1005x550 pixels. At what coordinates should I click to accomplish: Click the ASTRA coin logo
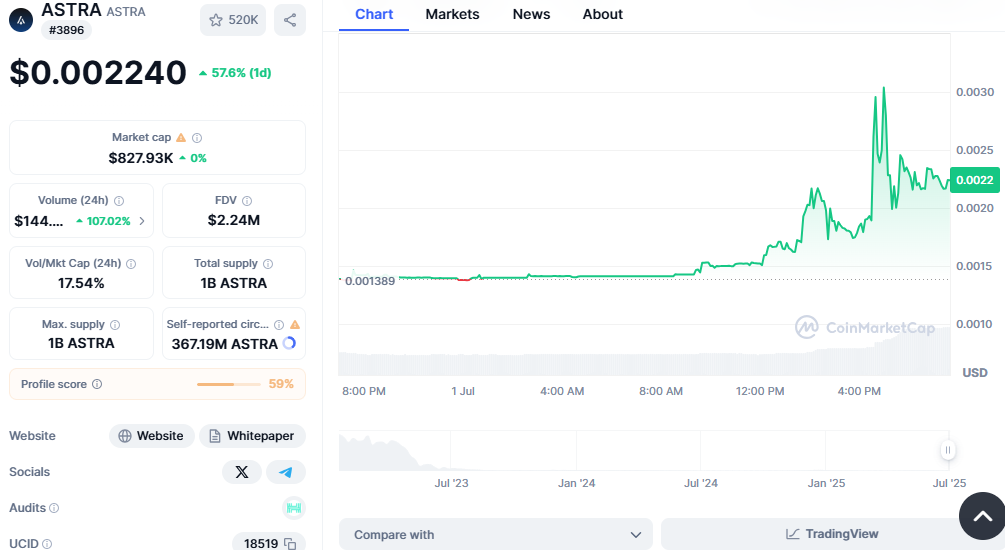pos(21,20)
